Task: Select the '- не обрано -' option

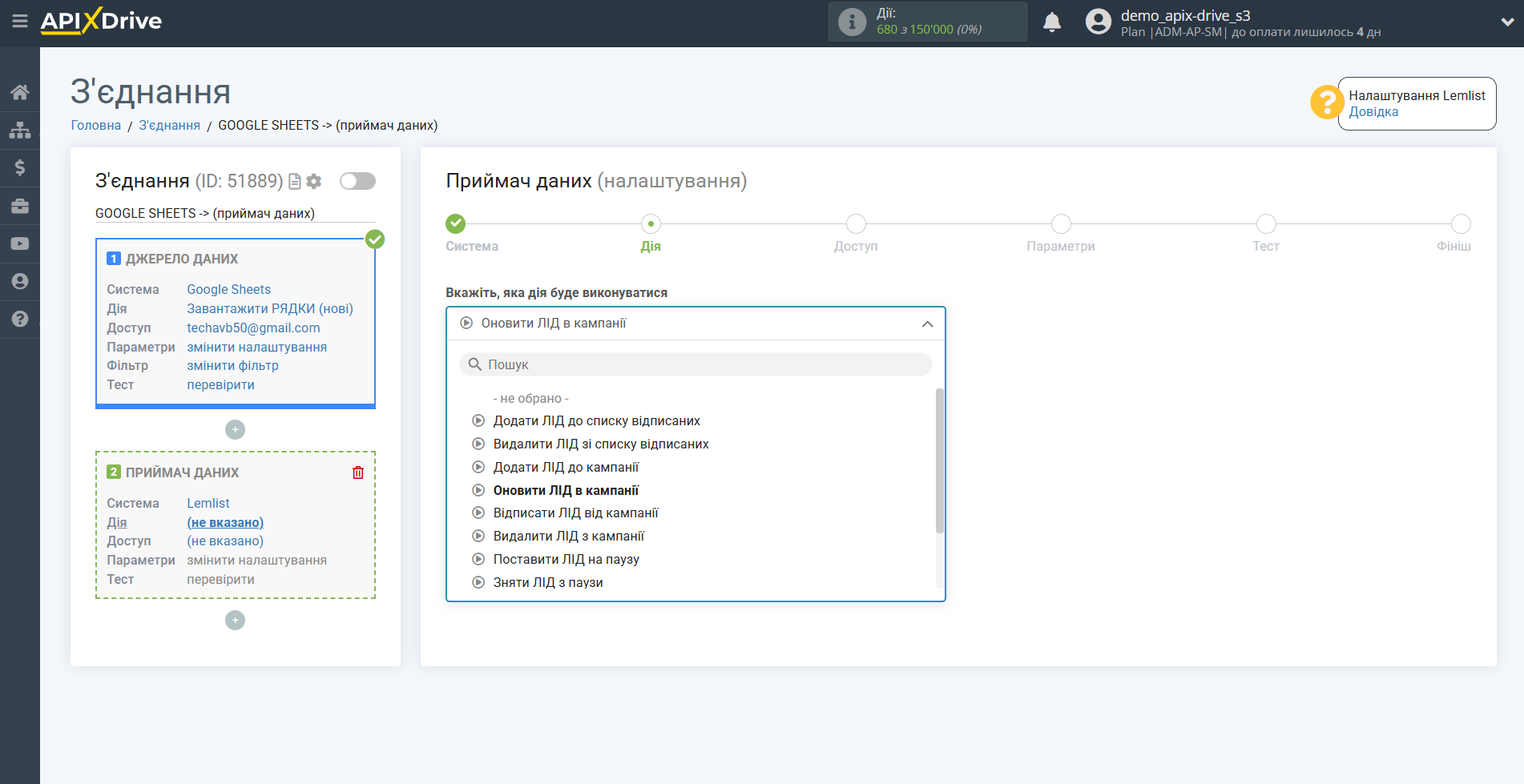Action: point(530,398)
